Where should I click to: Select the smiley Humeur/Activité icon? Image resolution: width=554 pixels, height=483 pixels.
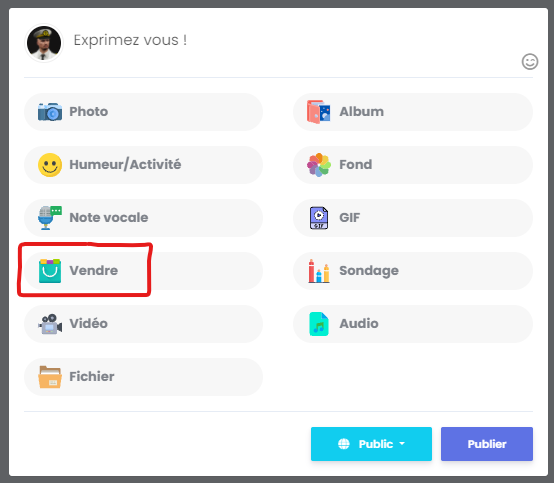[x=50, y=165]
